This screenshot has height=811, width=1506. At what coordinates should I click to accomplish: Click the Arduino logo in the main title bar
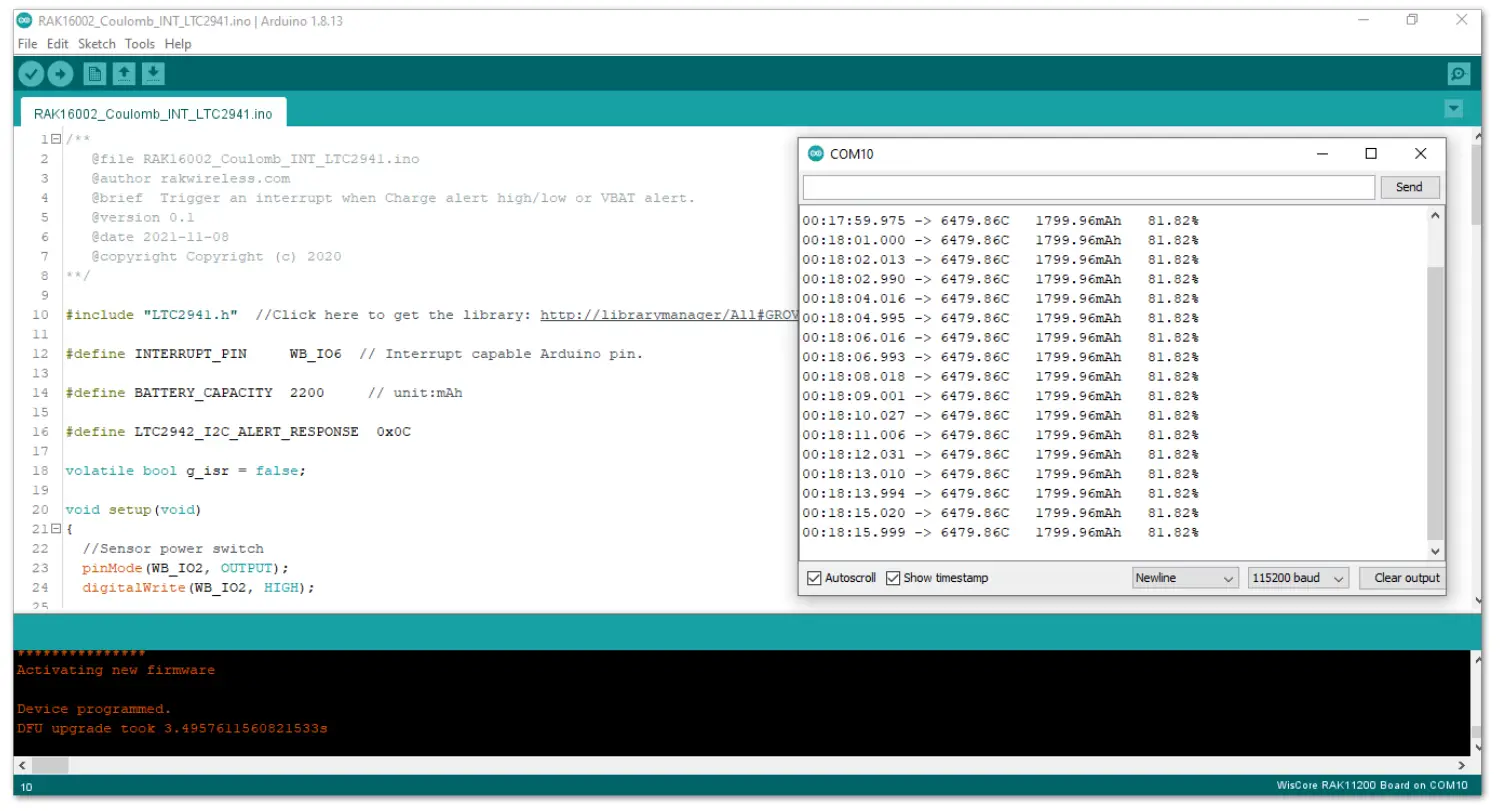[25, 20]
